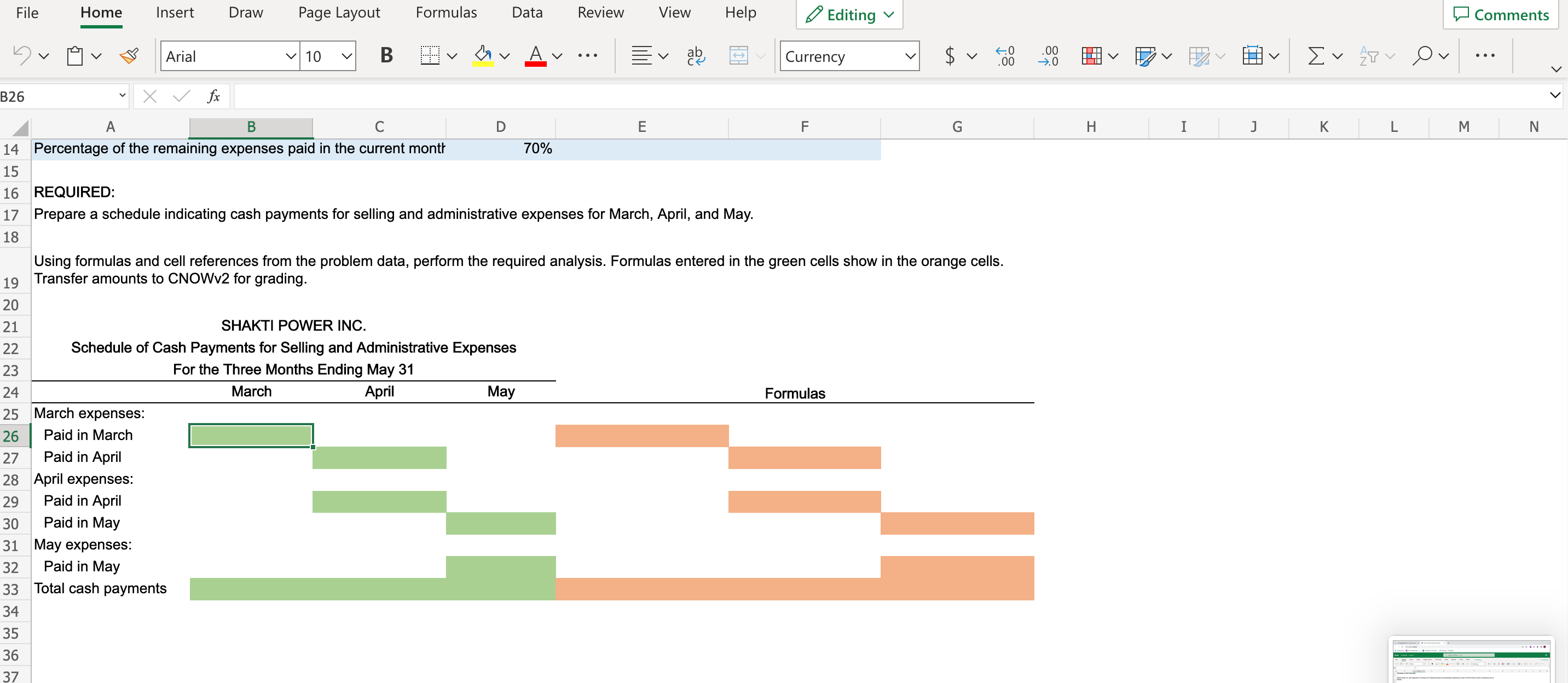Open the Conditional Formatting icon

coord(1091,56)
